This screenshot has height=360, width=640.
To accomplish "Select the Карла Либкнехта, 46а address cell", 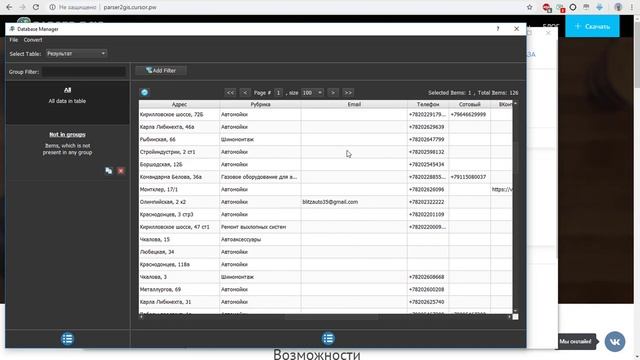I will tap(179, 127).
